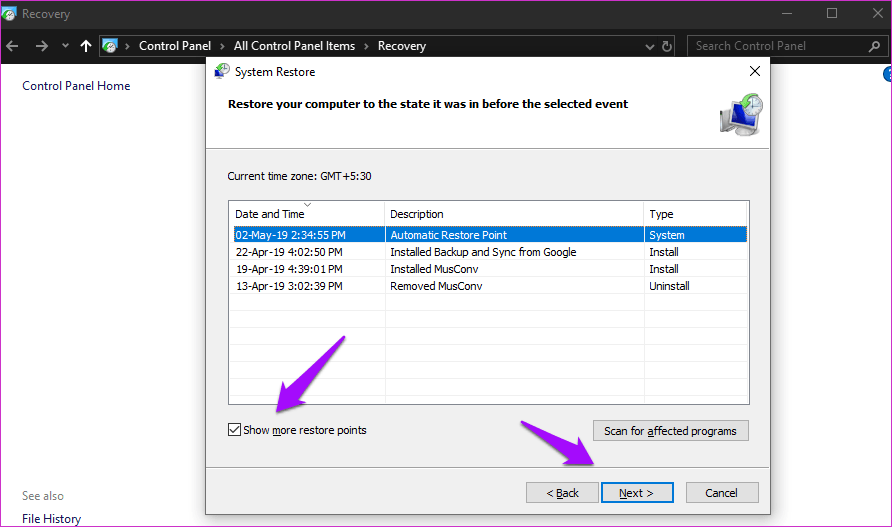
Task: Select Recovery breadcrumb in address bar
Action: 402,46
